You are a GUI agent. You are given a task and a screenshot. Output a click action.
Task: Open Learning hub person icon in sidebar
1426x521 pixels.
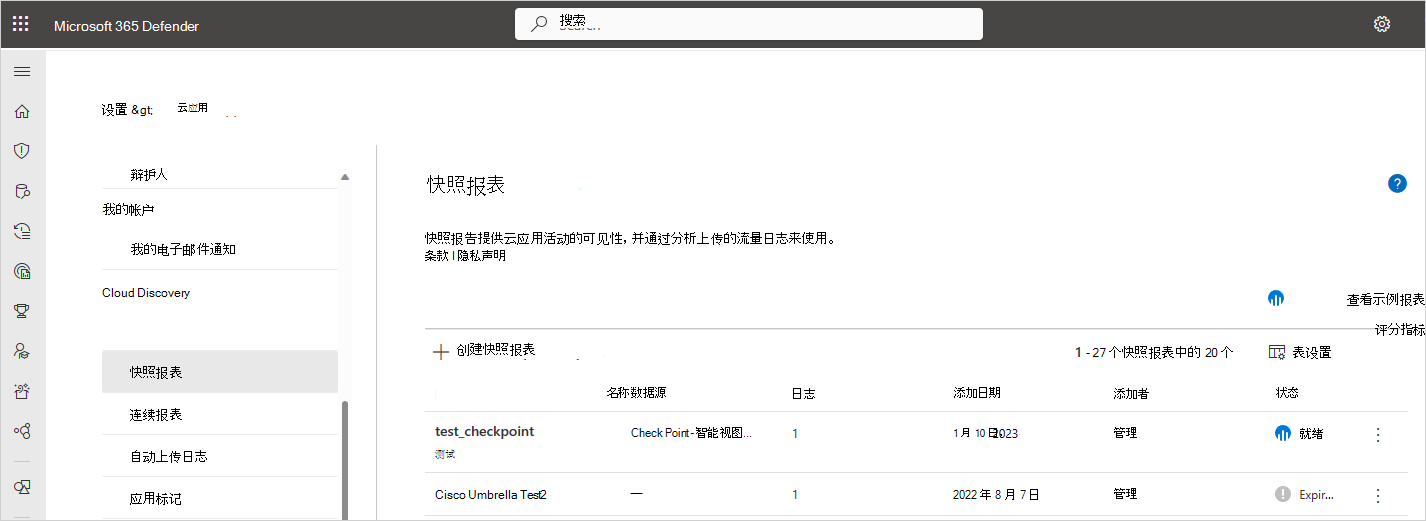pos(21,351)
